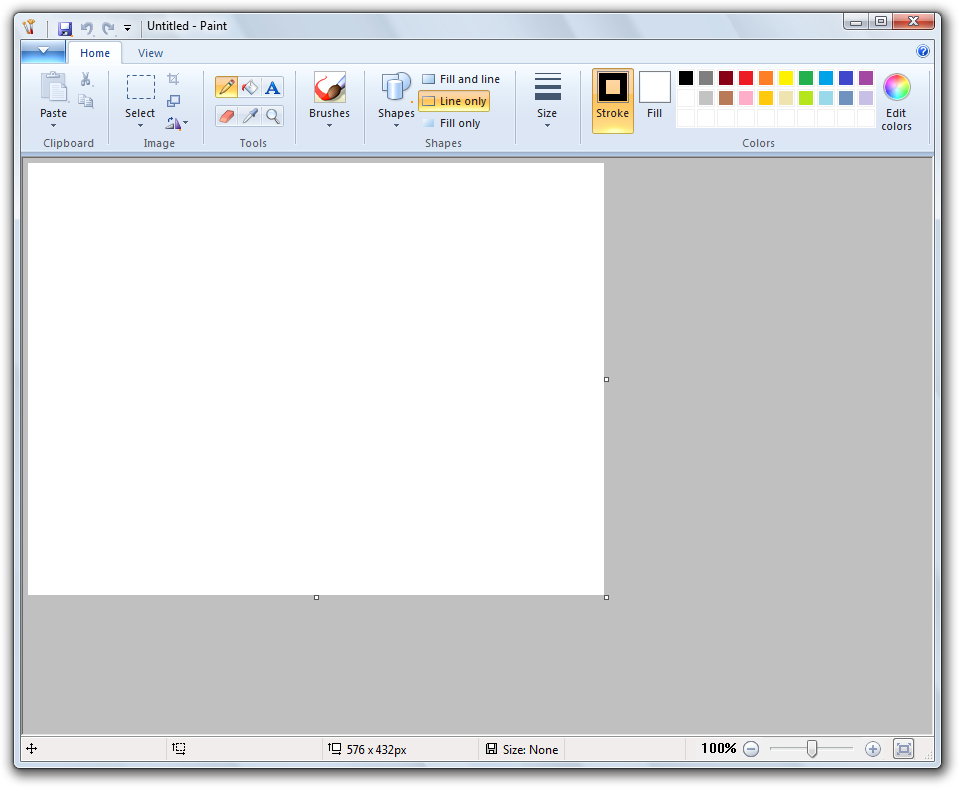Enable the Fill and line option

coord(461,79)
